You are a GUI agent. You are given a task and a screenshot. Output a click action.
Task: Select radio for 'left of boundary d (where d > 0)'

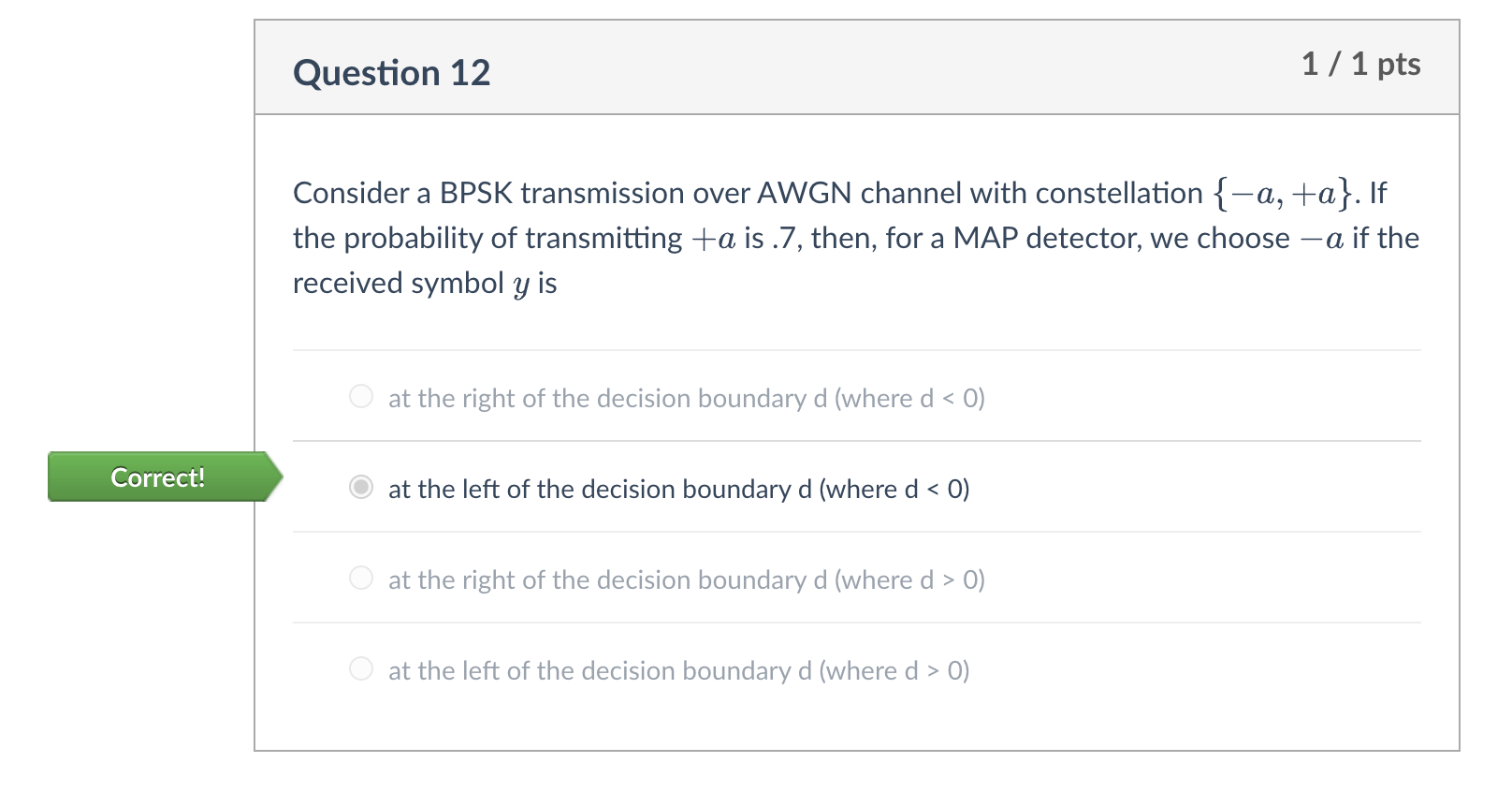[361, 668]
